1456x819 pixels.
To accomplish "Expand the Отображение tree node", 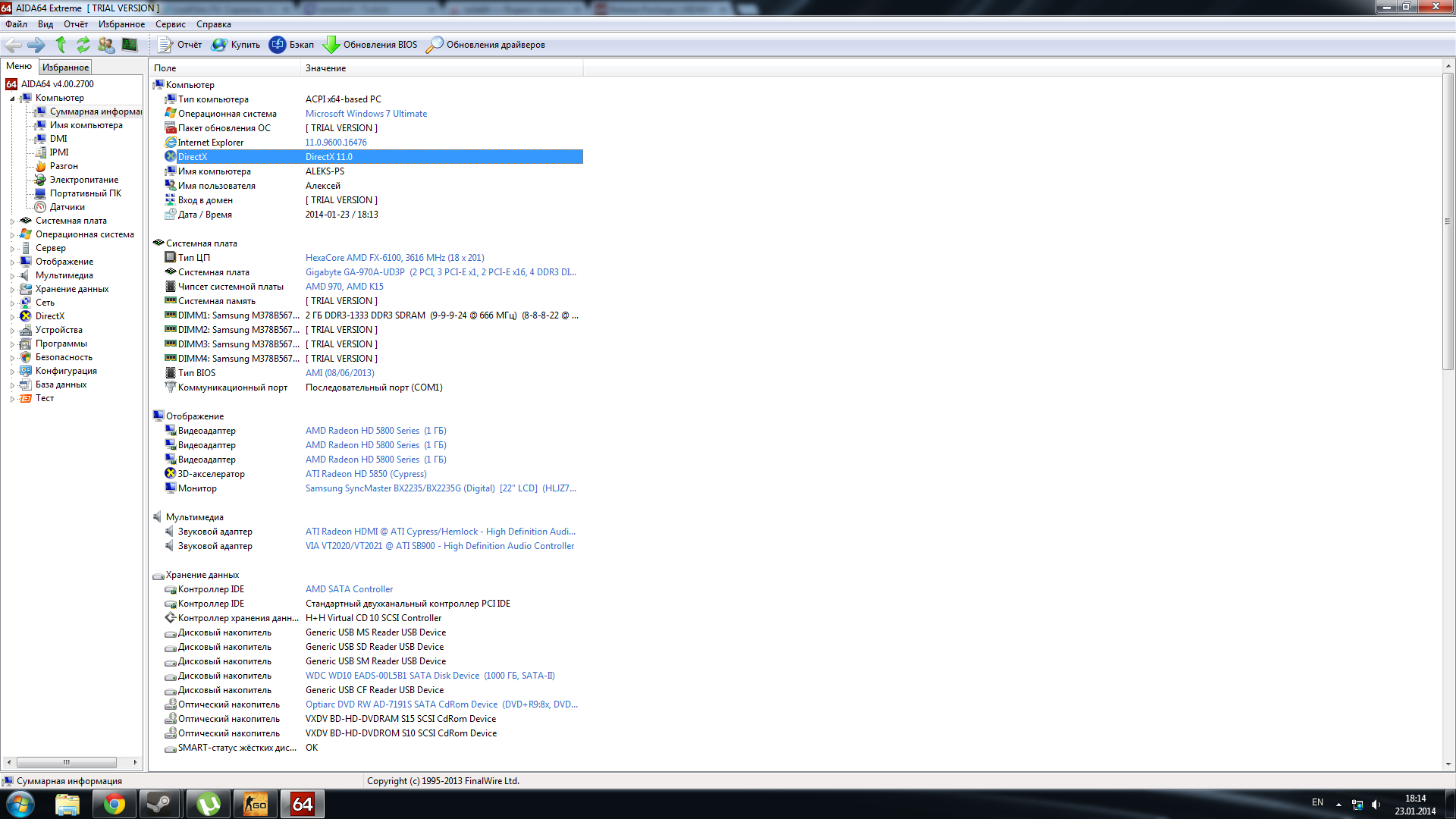I will click(x=12, y=262).
